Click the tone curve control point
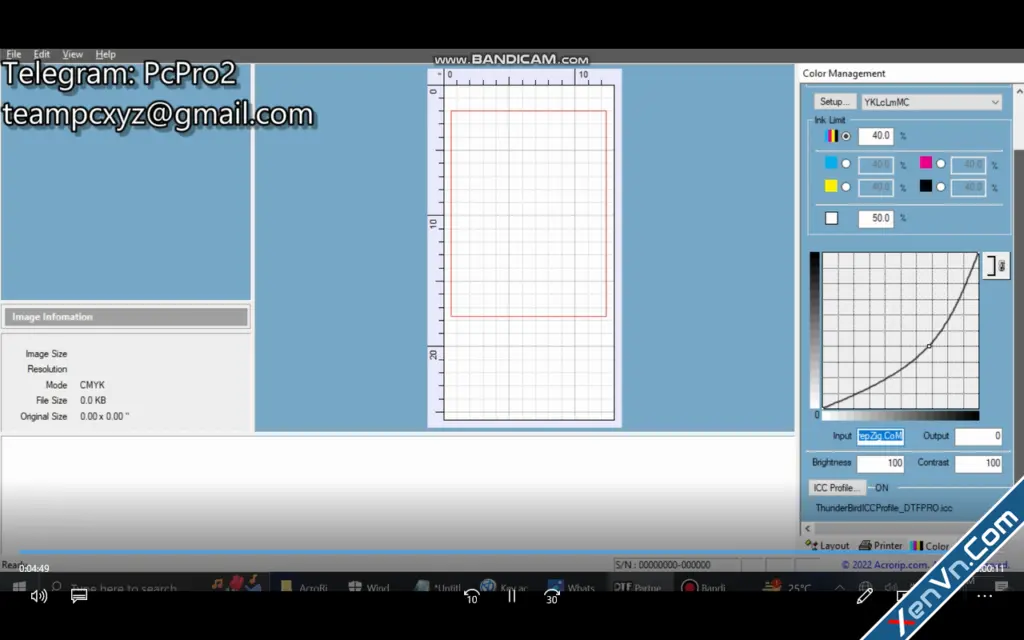The height and width of the screenshot is (640, 1024). tap(929, 346)
